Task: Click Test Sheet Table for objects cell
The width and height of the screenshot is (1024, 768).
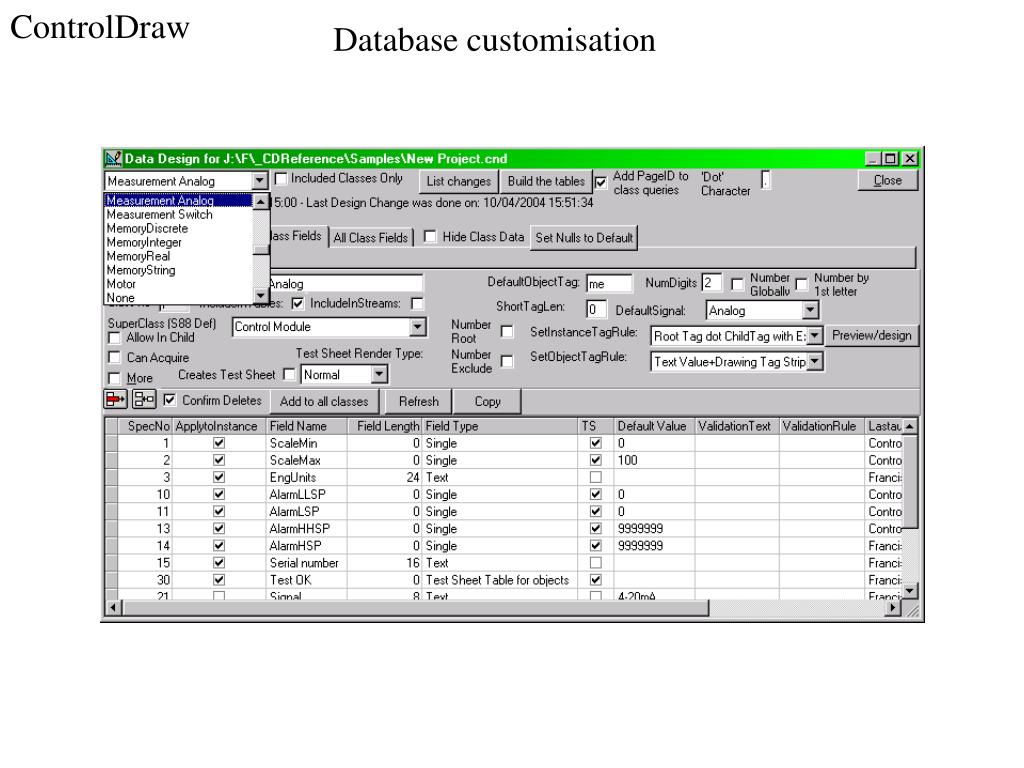Action: click(x=500, y=580)
